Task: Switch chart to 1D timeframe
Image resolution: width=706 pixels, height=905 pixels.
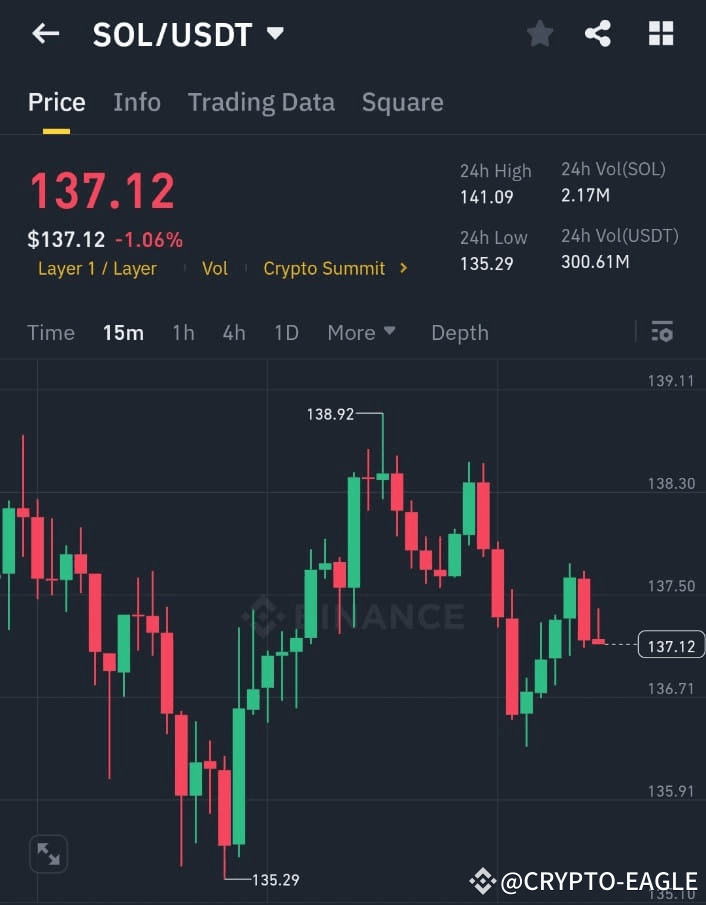Action: pyautogui.click(x=286, y=332)
